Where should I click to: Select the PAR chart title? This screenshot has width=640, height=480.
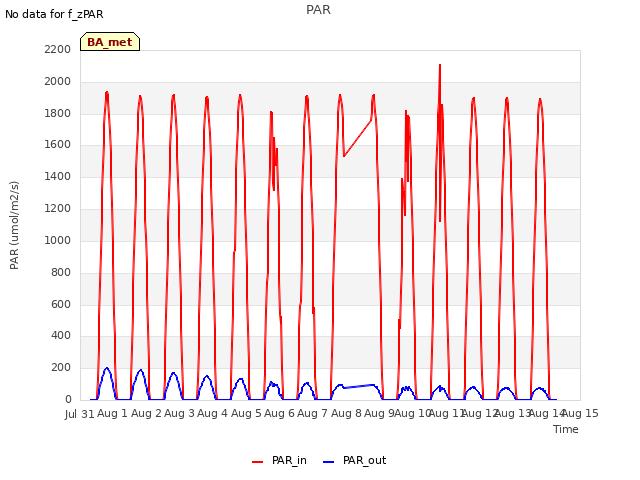[x=318, y=10]
